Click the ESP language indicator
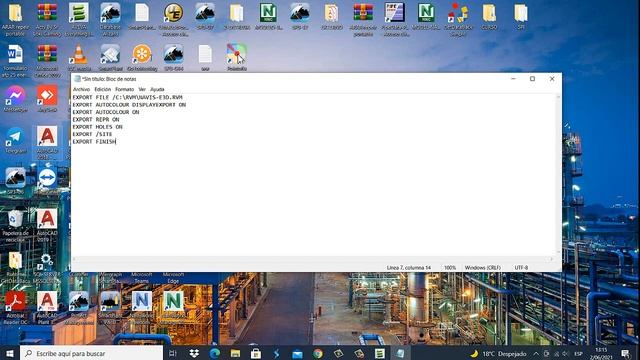The width and height of the screenshot is (640, 360). (x=578, y=353)
